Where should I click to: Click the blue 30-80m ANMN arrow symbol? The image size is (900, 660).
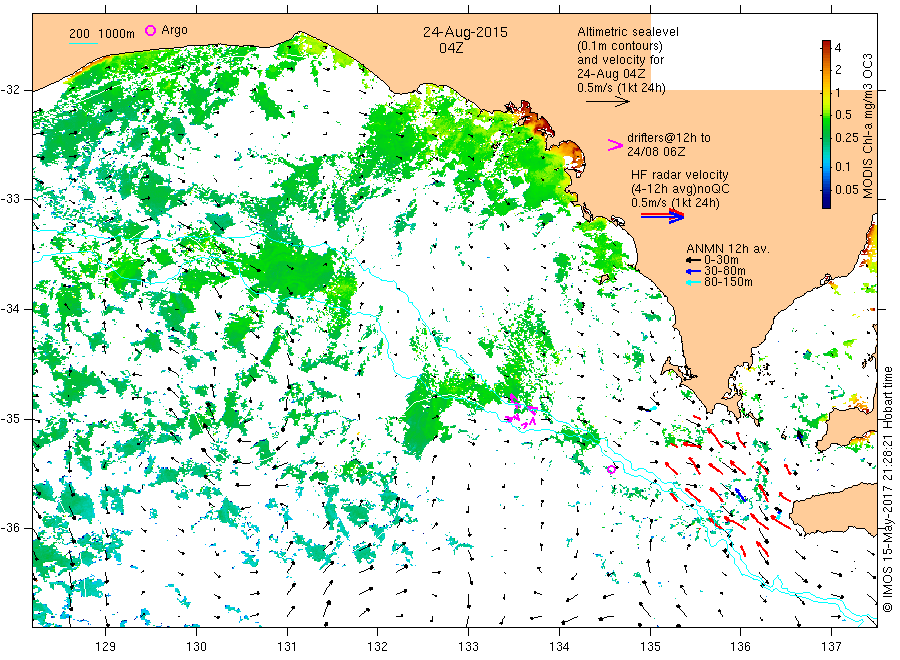click(x=693, y=271)
